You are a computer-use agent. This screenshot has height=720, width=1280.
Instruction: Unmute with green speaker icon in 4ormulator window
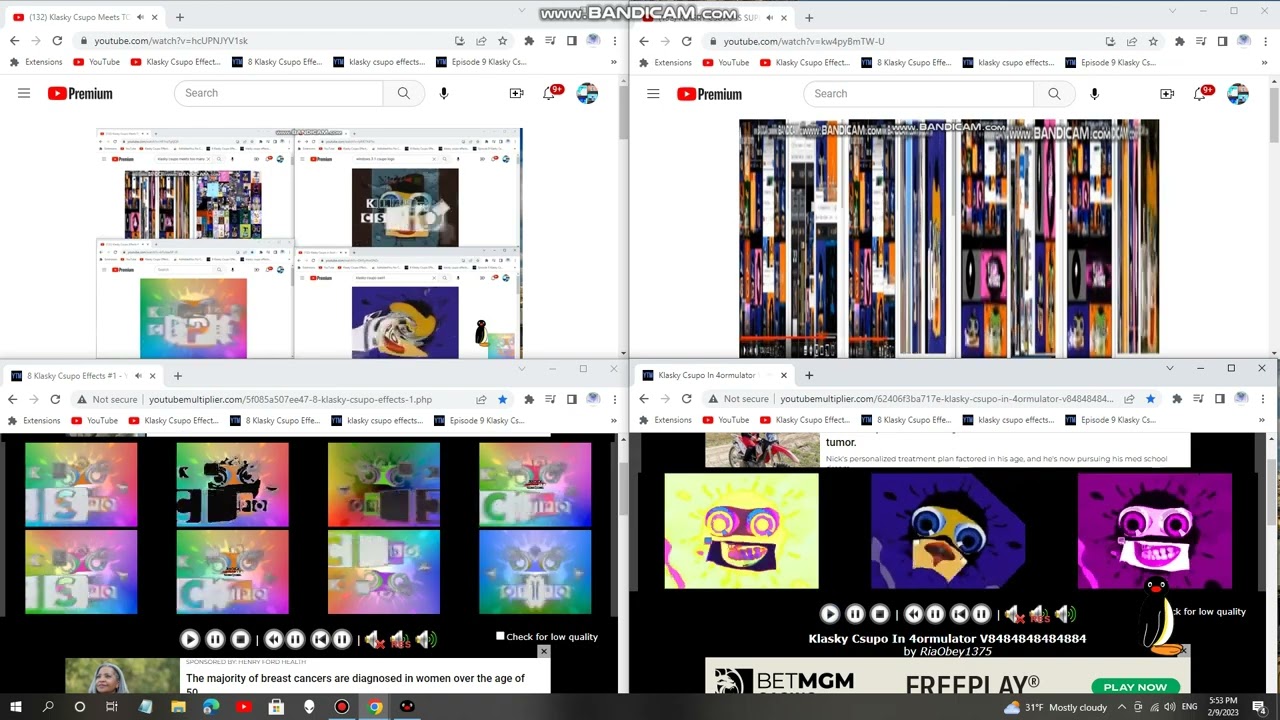1066,614
